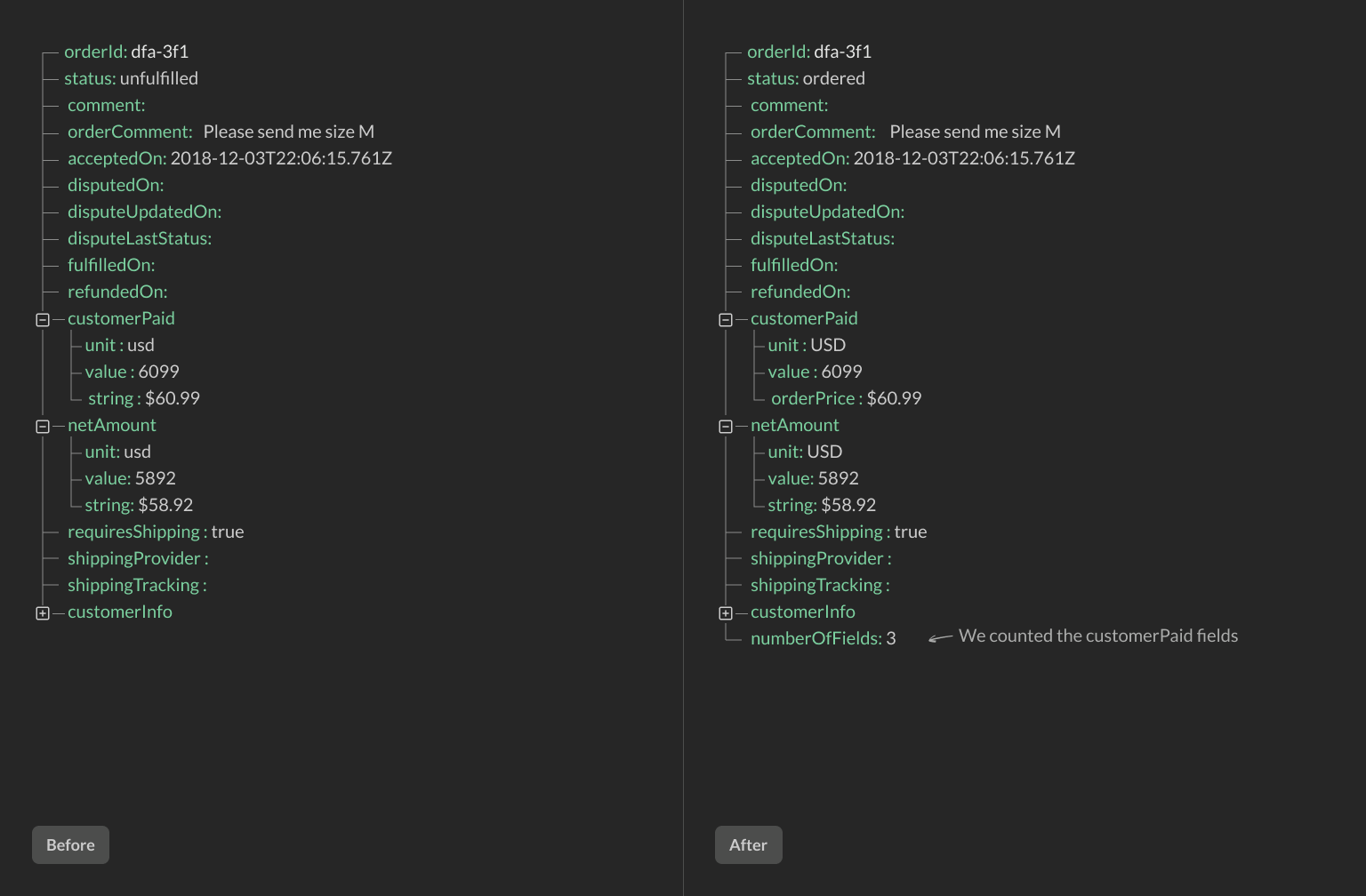Select status ordered row in After tree
Viewport: 1366px width, 896px height.
pos(806,78)
